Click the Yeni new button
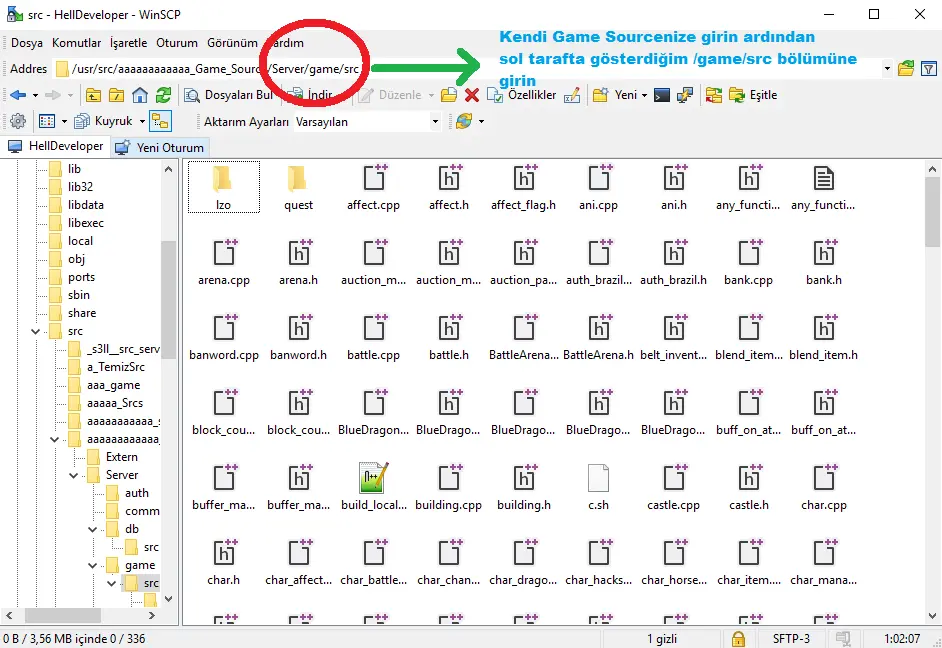The image size is (942, 648). 615,95
